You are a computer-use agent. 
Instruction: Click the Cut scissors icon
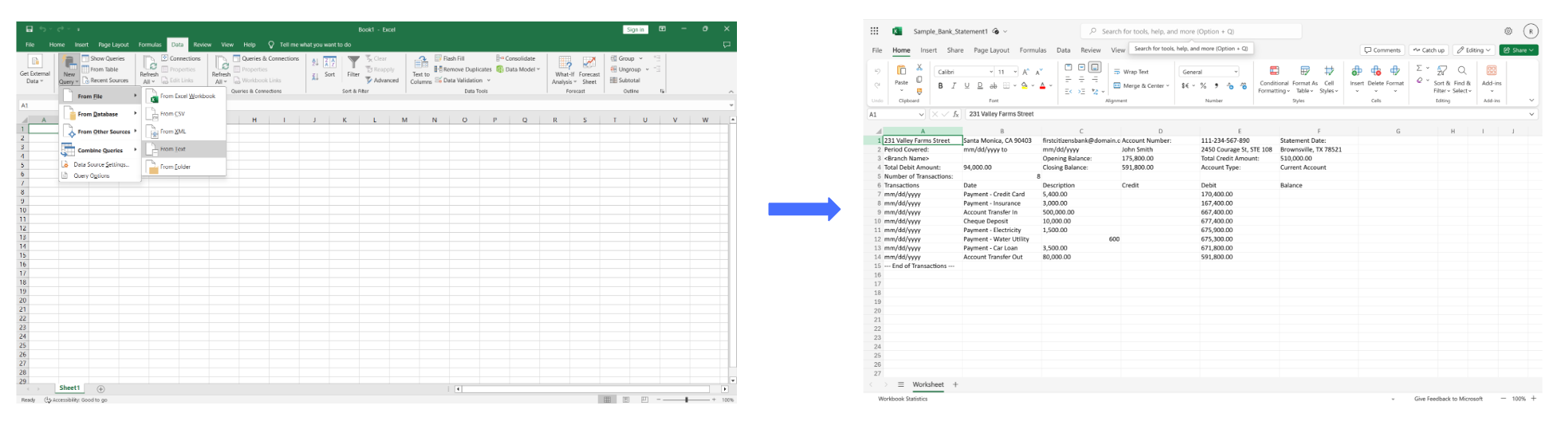[920, 68]
